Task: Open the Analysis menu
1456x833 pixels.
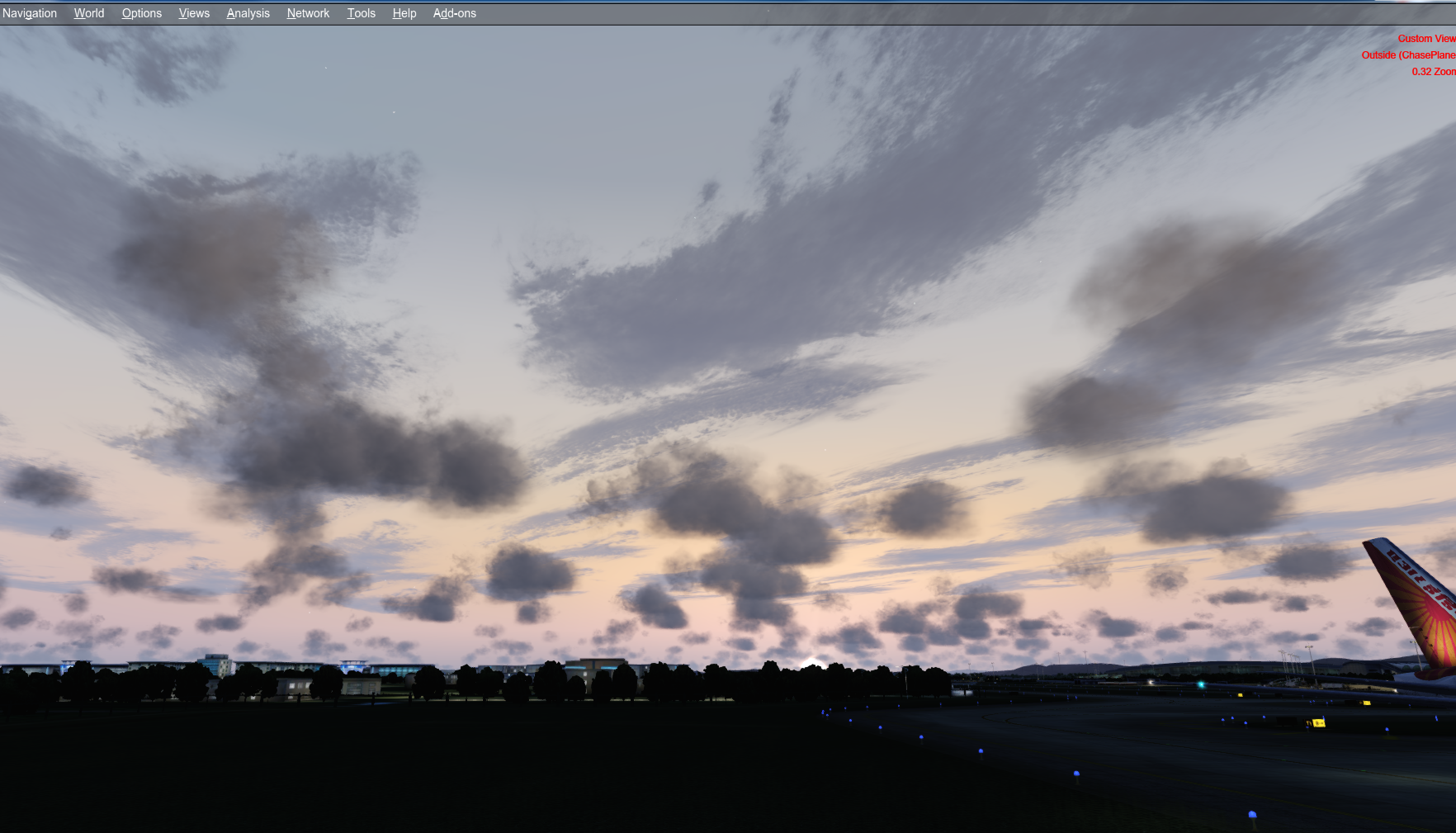Action: point(248,13)
